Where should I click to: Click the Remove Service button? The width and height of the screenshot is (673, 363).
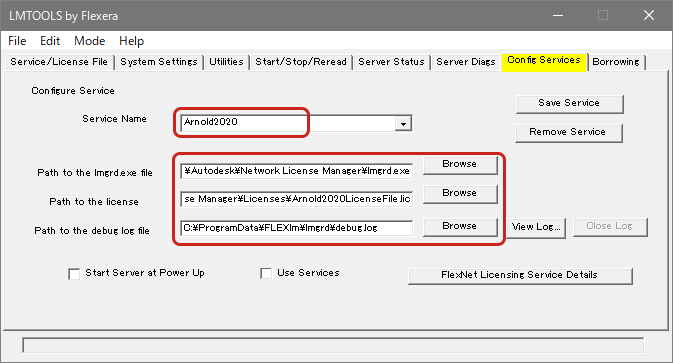pyautogui.click(x=568, y=133)
